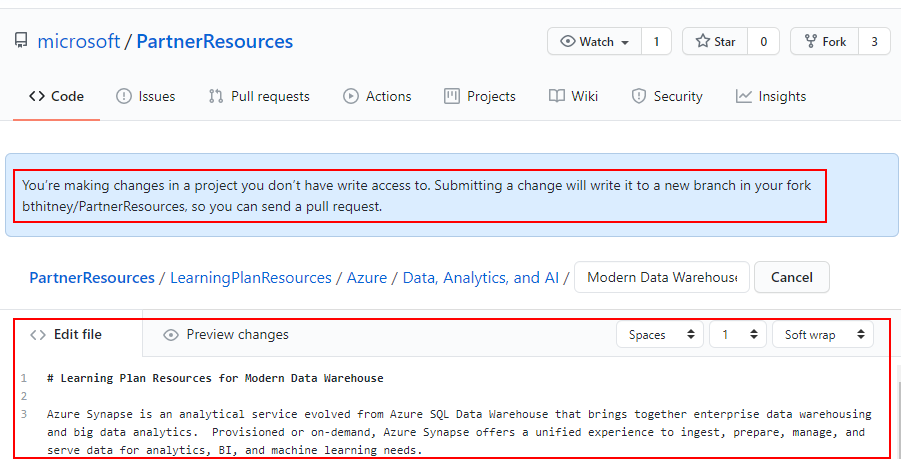
Task: Open the Issues tab
Action: click(x=145, y=97)
